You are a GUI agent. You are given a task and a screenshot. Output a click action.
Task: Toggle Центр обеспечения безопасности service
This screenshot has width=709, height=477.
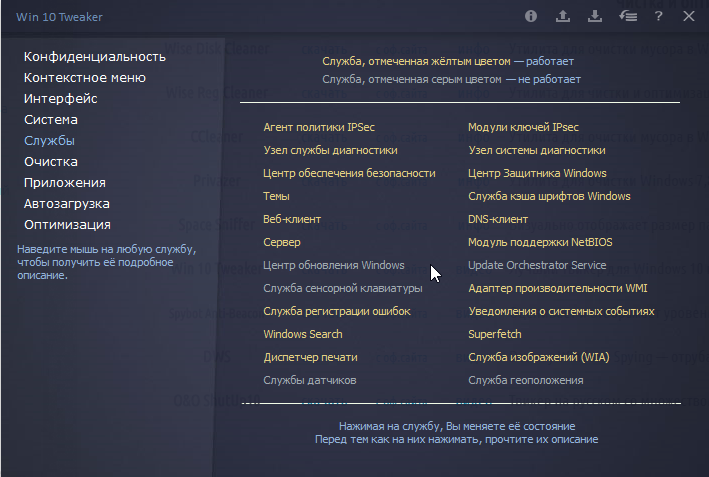(x=350, y=173)
